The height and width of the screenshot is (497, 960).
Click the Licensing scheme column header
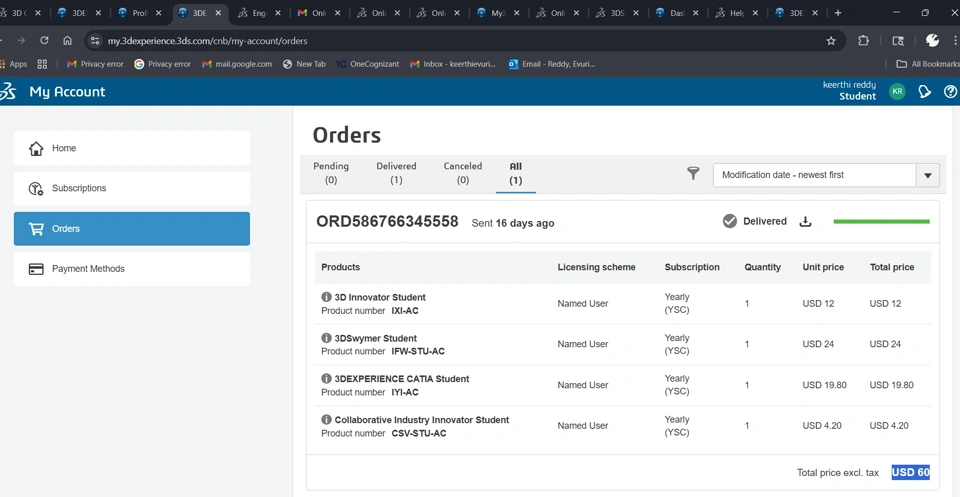(x=596, y=267)
